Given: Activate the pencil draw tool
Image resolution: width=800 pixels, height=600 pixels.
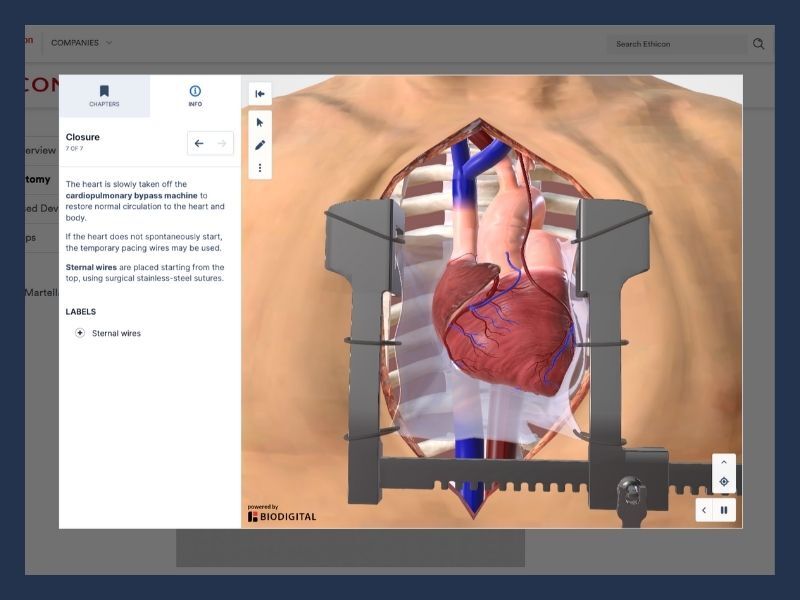Looking at the screenshot, I should (x=260, y=145).
